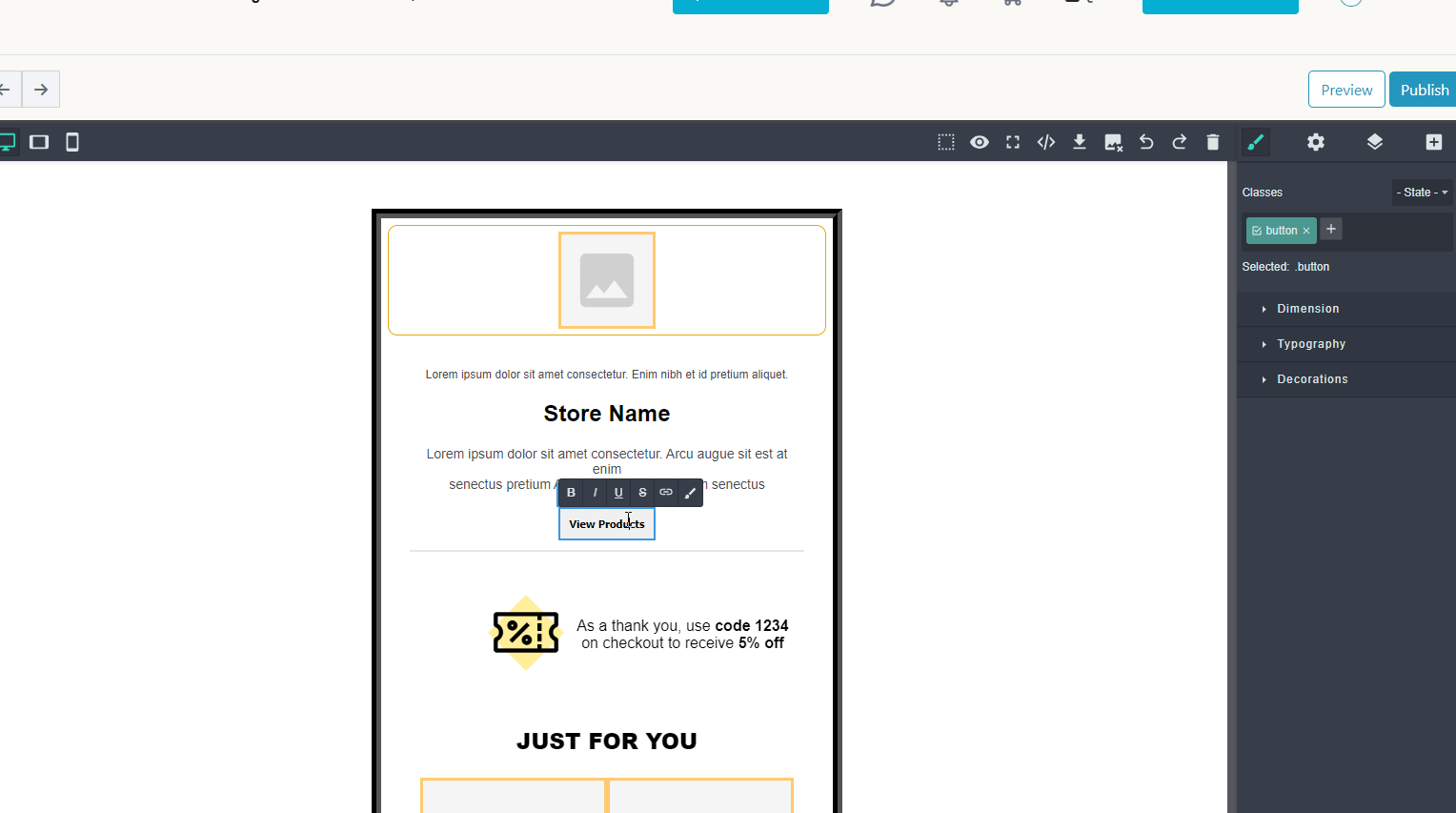Screen dimensions: 1456x813
Task: Click the Publish button
Action: pos(1424,90)
